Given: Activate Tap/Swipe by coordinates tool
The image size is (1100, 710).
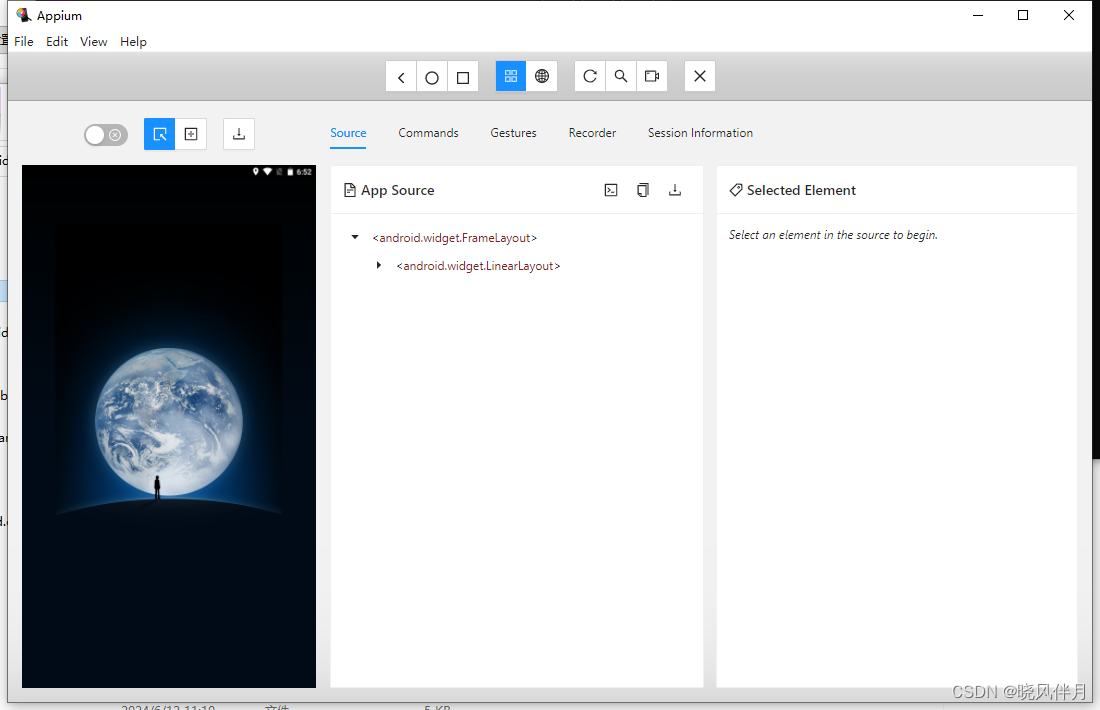Looking at the screenshot, I should (191, 134).
